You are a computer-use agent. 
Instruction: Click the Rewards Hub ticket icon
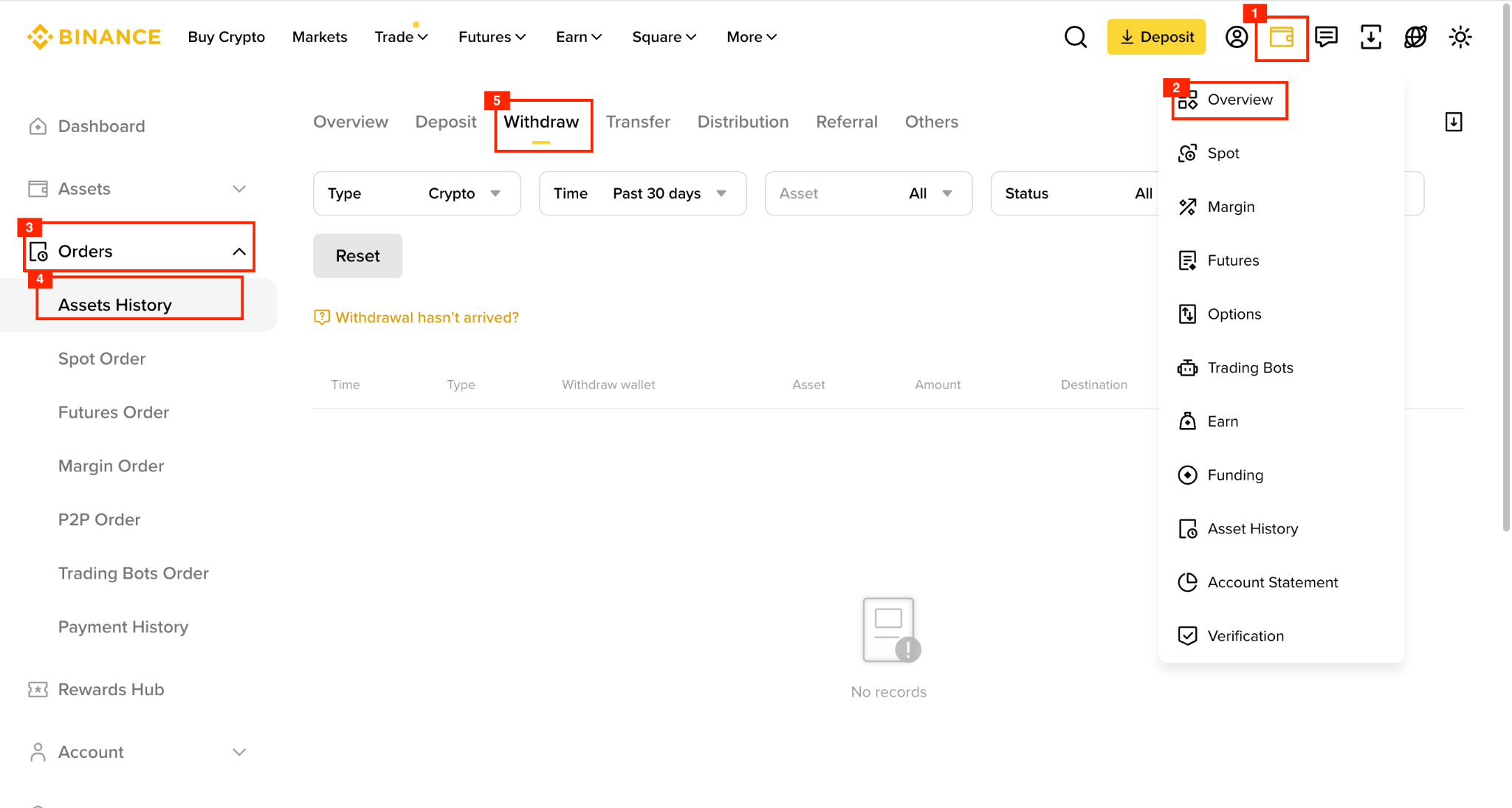click(x=38, y=689)
